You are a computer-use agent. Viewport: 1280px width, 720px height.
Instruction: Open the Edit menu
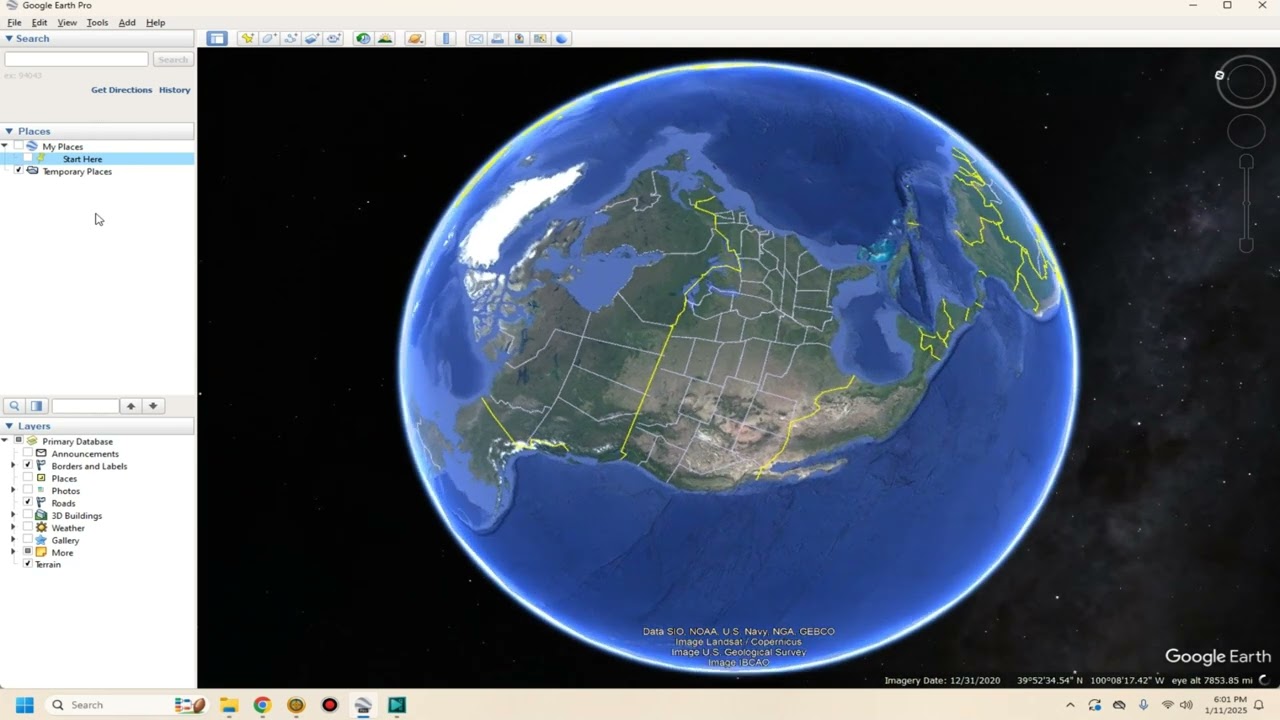click(39, 22)
